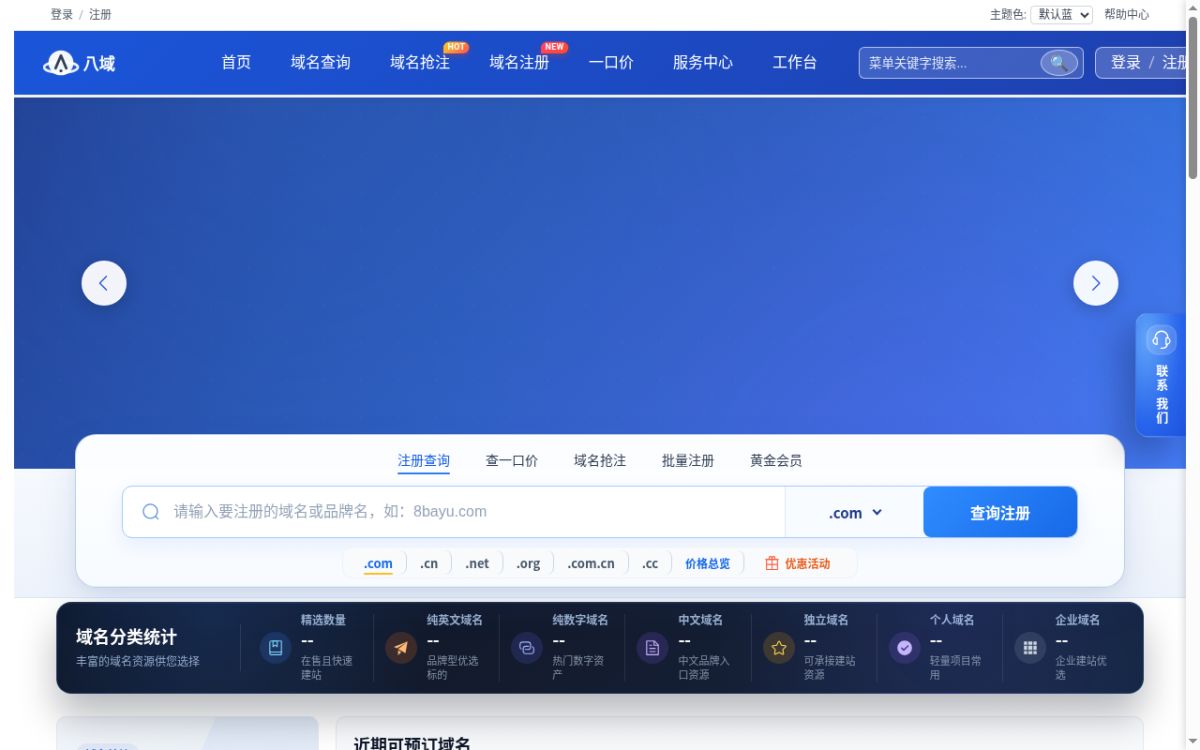1200x750 pixels.
Task: Switch to the 域名抢注 search tab
Action: 600,461
